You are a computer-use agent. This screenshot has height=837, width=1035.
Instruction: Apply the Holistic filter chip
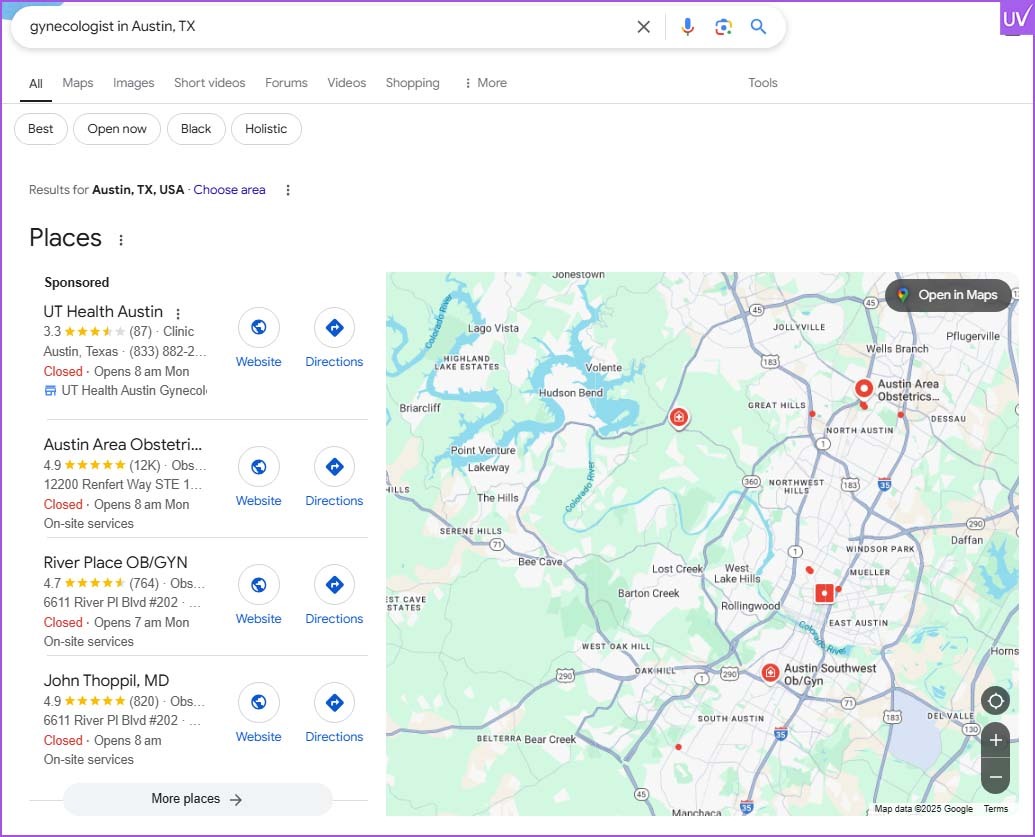click(x=266, y=129)
